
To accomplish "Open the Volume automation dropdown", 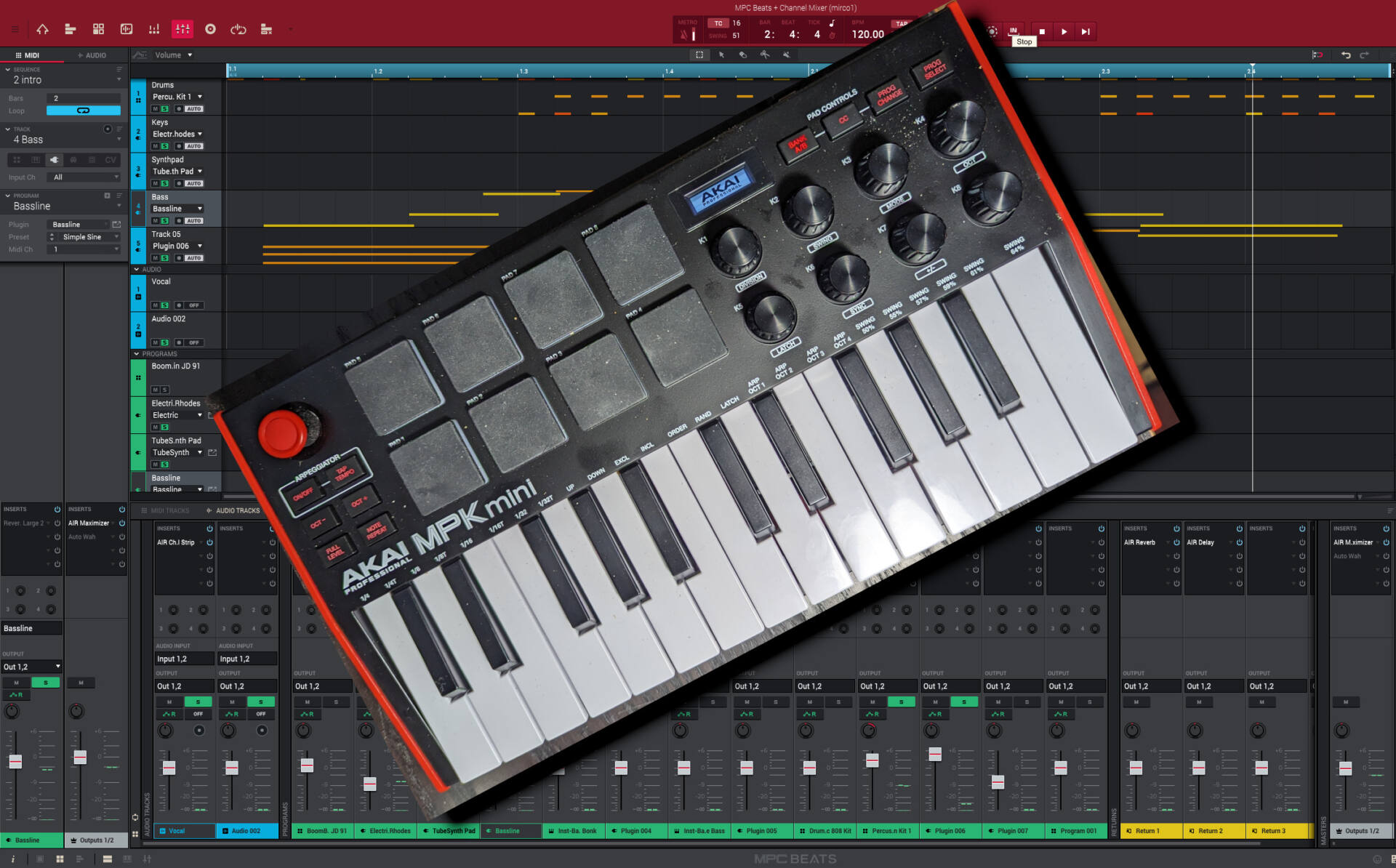I will [x=173, y=55].
